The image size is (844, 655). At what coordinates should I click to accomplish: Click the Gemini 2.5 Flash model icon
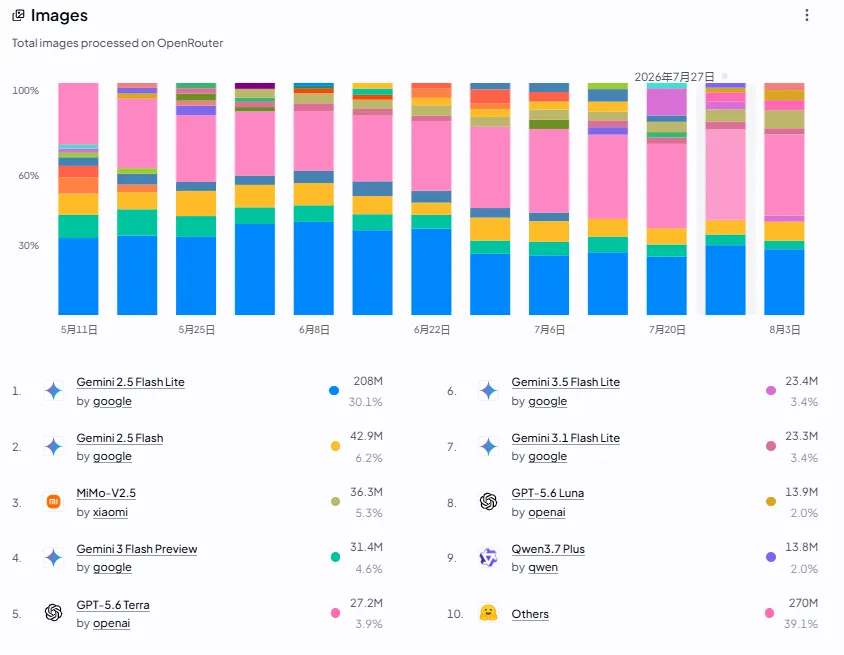[53, 447]
